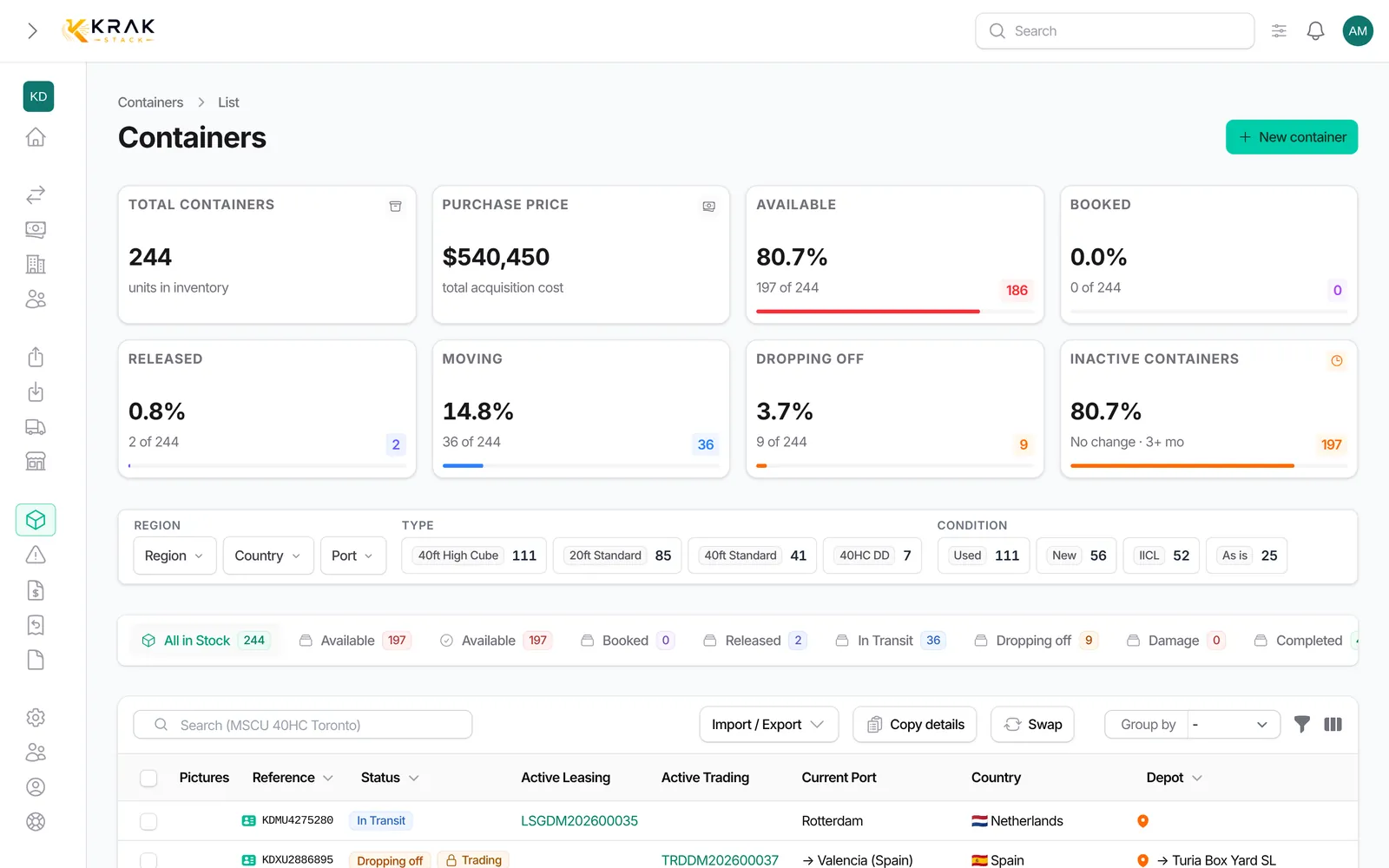Expand the Reference column sort chevron
The image size is (1389, 868).
(328, 779)
